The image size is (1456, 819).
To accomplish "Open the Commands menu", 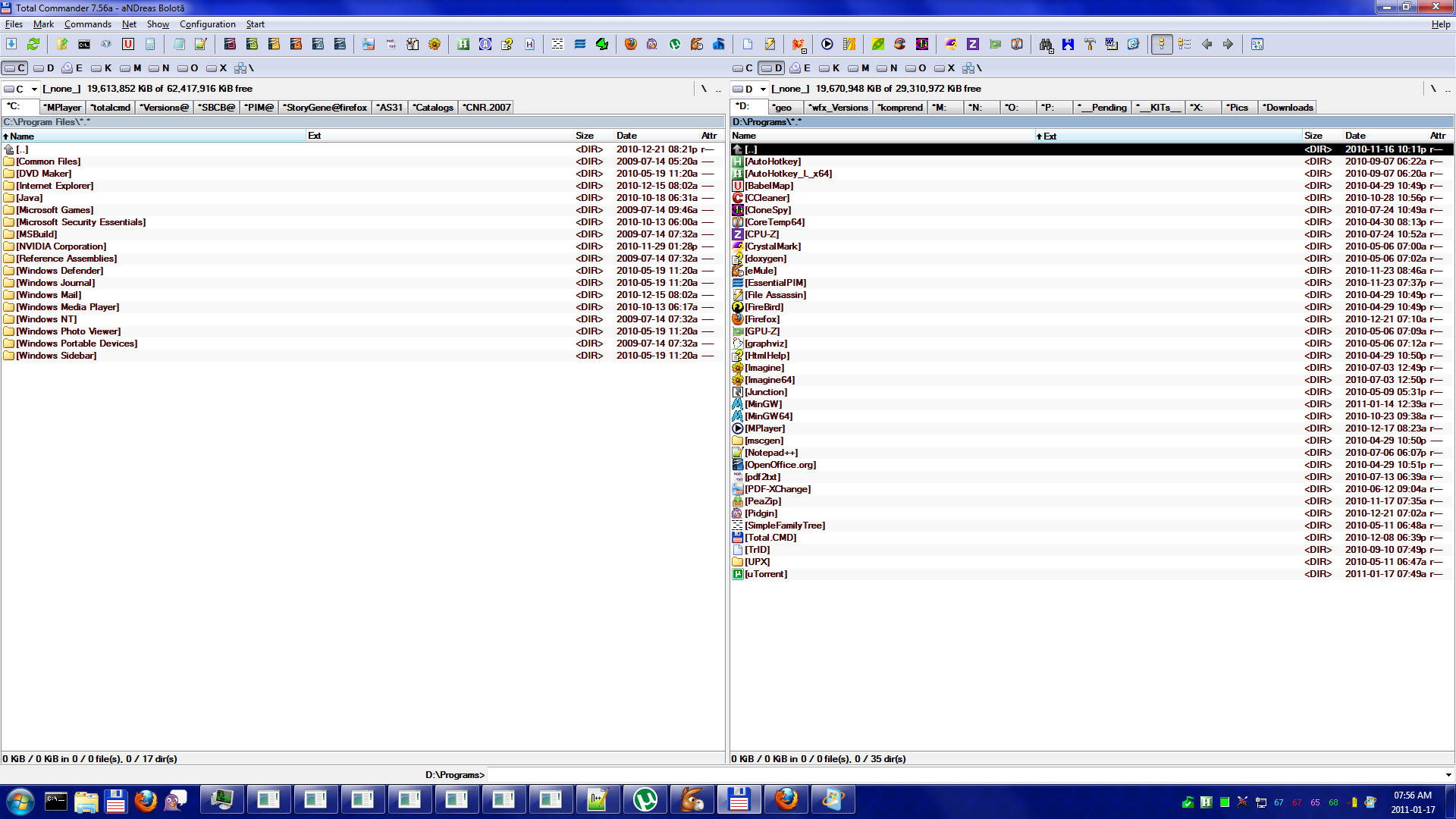I will pos(88,24).
